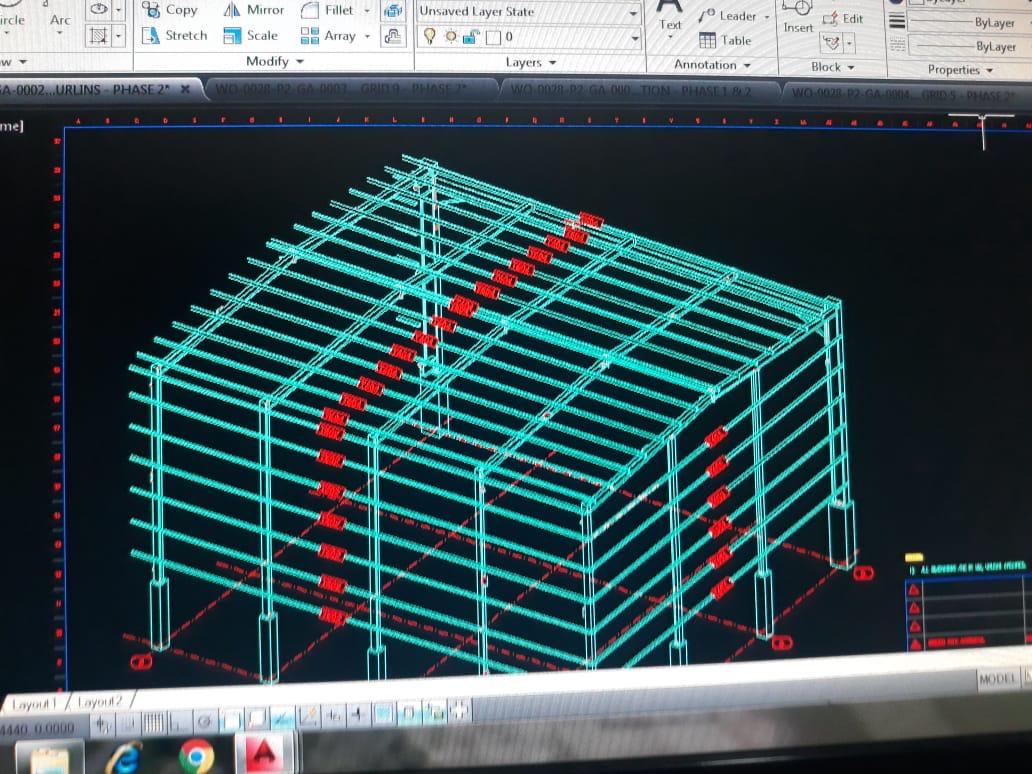Expand the Block panel
Viewport: 1032px width, 774px height.
pyautogui.click(x=833, y=67)
